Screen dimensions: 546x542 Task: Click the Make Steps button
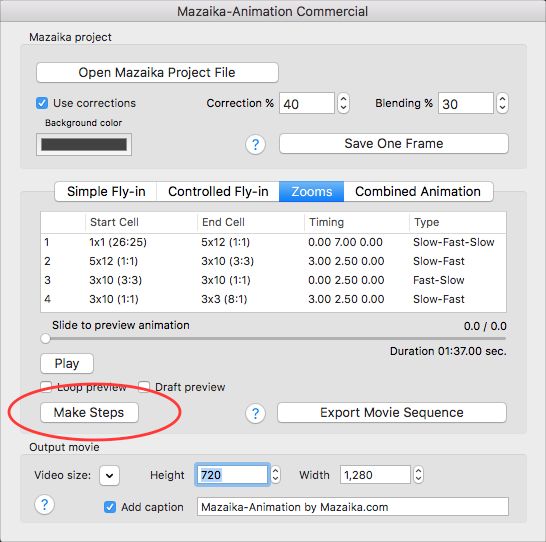[x=89, y=413]
